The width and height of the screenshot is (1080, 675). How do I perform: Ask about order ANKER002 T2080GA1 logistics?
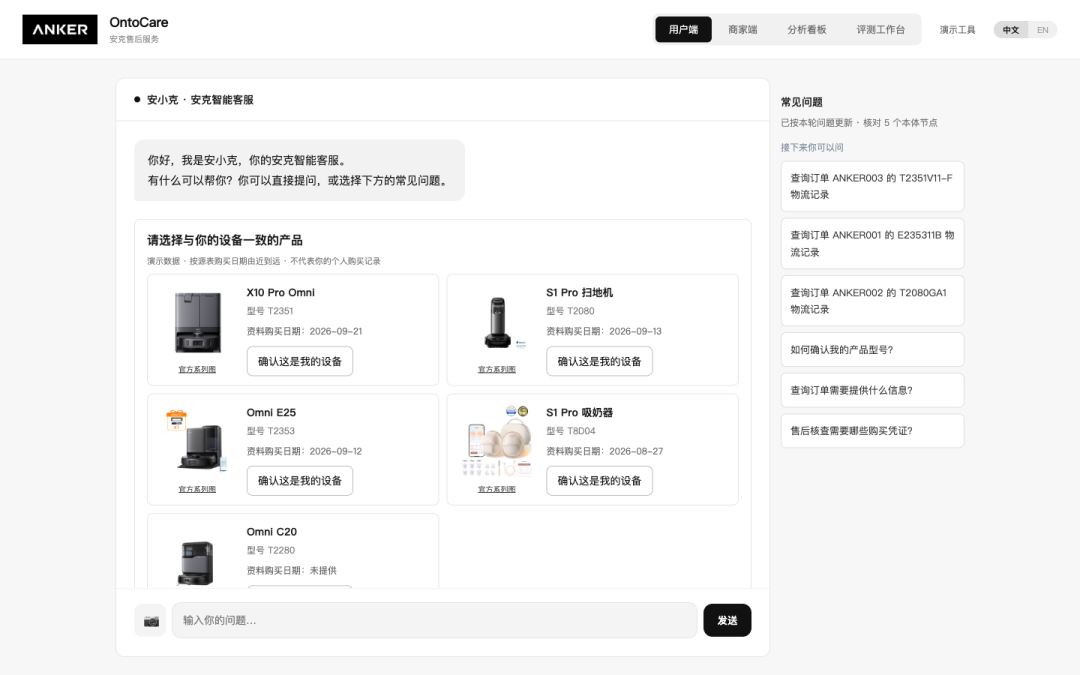[872, 301]
